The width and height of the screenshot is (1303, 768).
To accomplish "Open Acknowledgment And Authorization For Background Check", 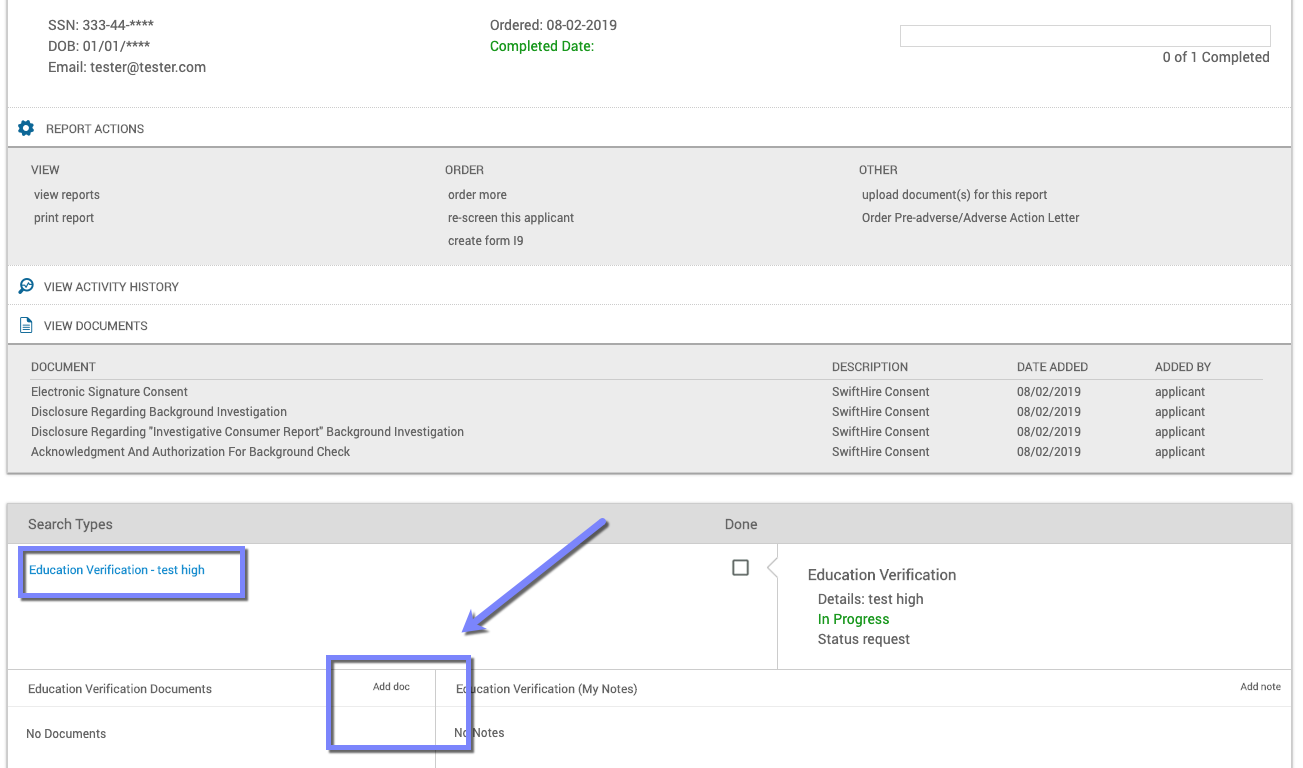I will [x=191, y=452].
